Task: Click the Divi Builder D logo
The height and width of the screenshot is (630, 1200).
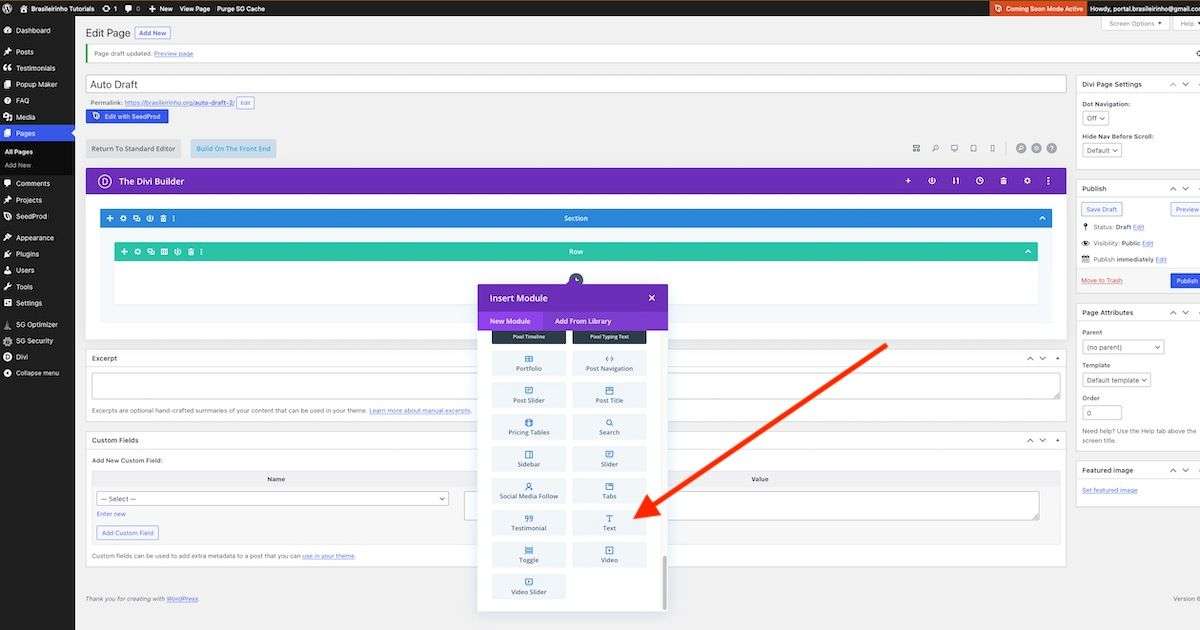Action: [105, 181]
